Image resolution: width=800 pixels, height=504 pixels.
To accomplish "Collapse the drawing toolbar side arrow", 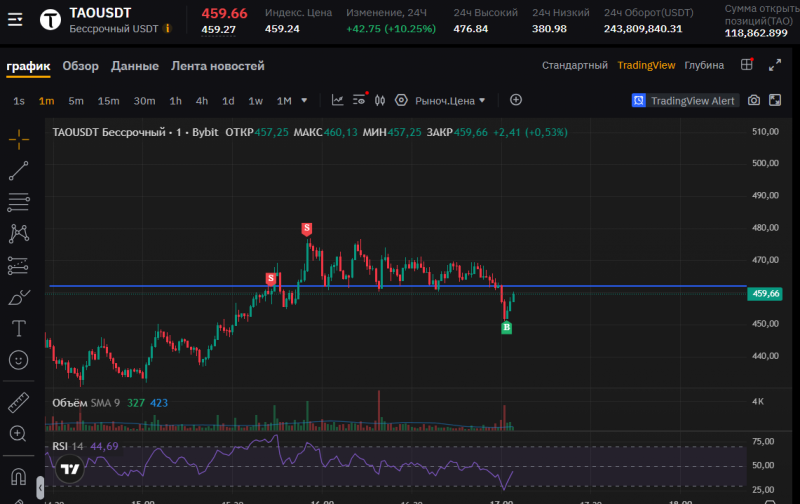I will 40,488.
